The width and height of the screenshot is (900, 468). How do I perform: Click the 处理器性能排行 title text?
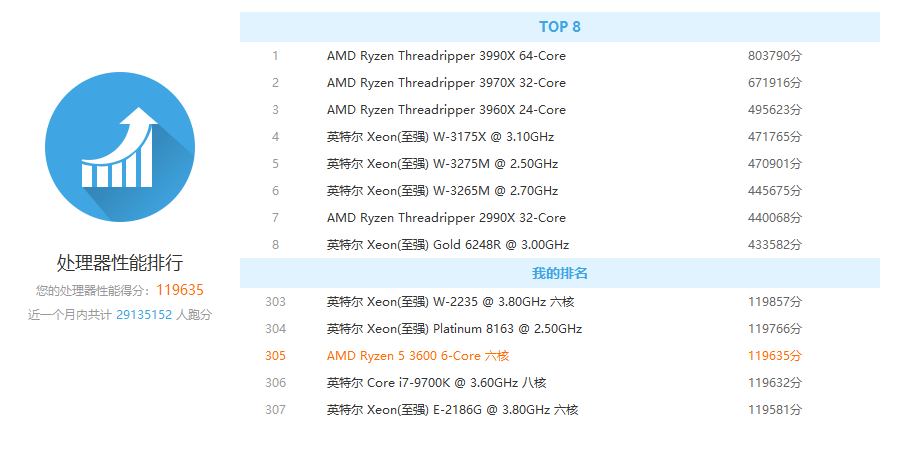(x=119, y=263)
